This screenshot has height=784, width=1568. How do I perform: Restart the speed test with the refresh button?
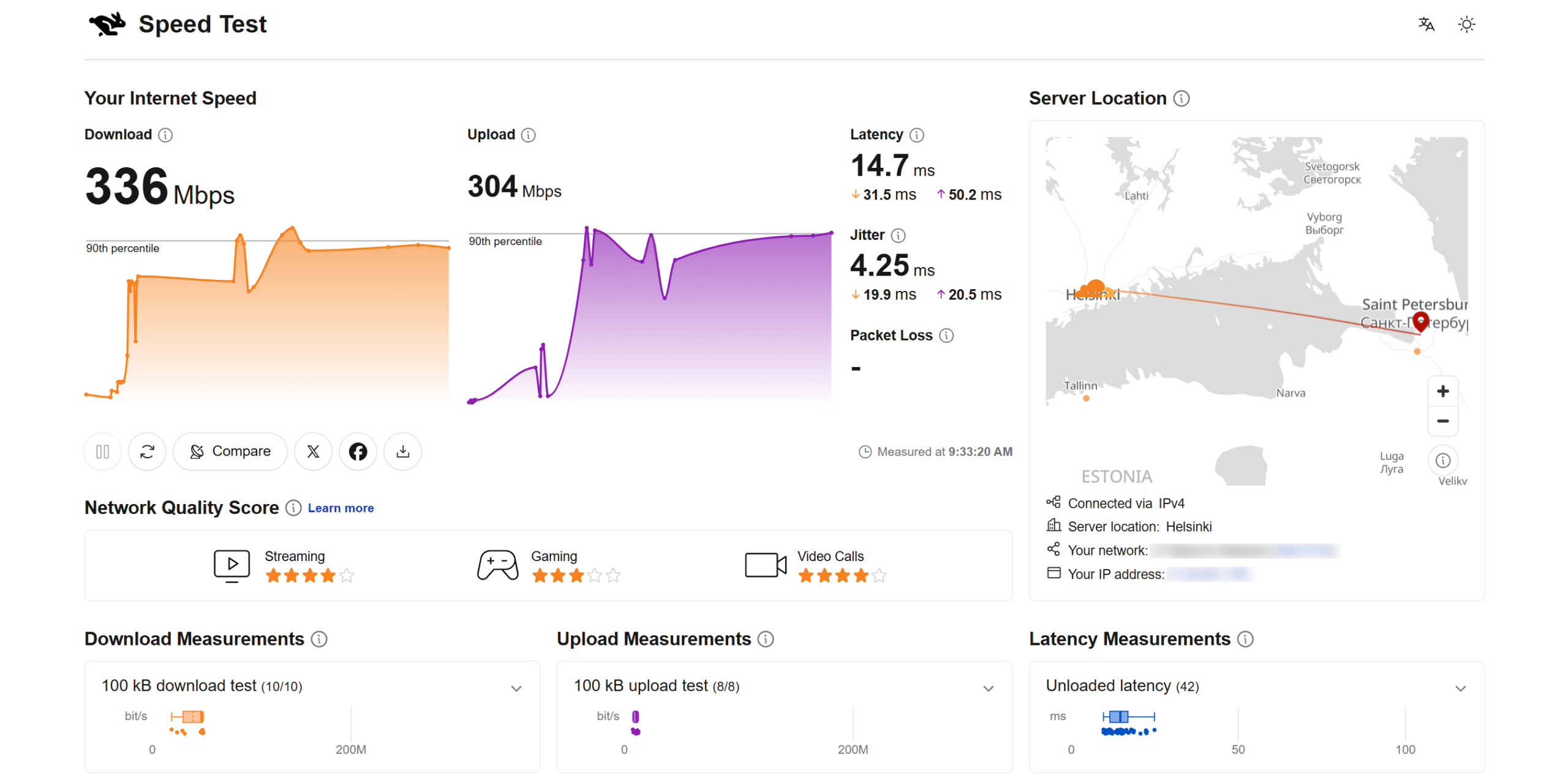[147, 451]
